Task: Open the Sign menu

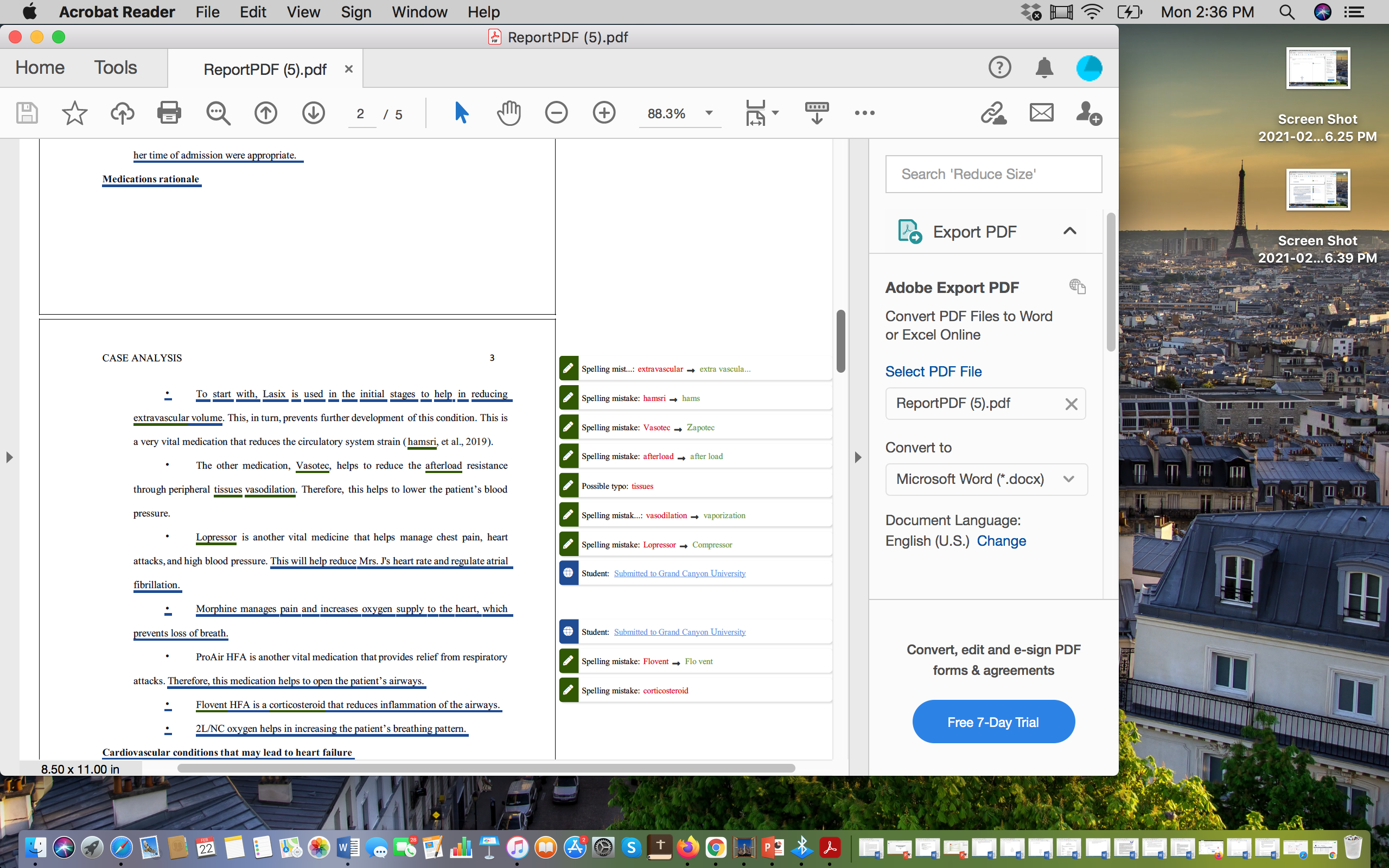Action: [356, 12]
